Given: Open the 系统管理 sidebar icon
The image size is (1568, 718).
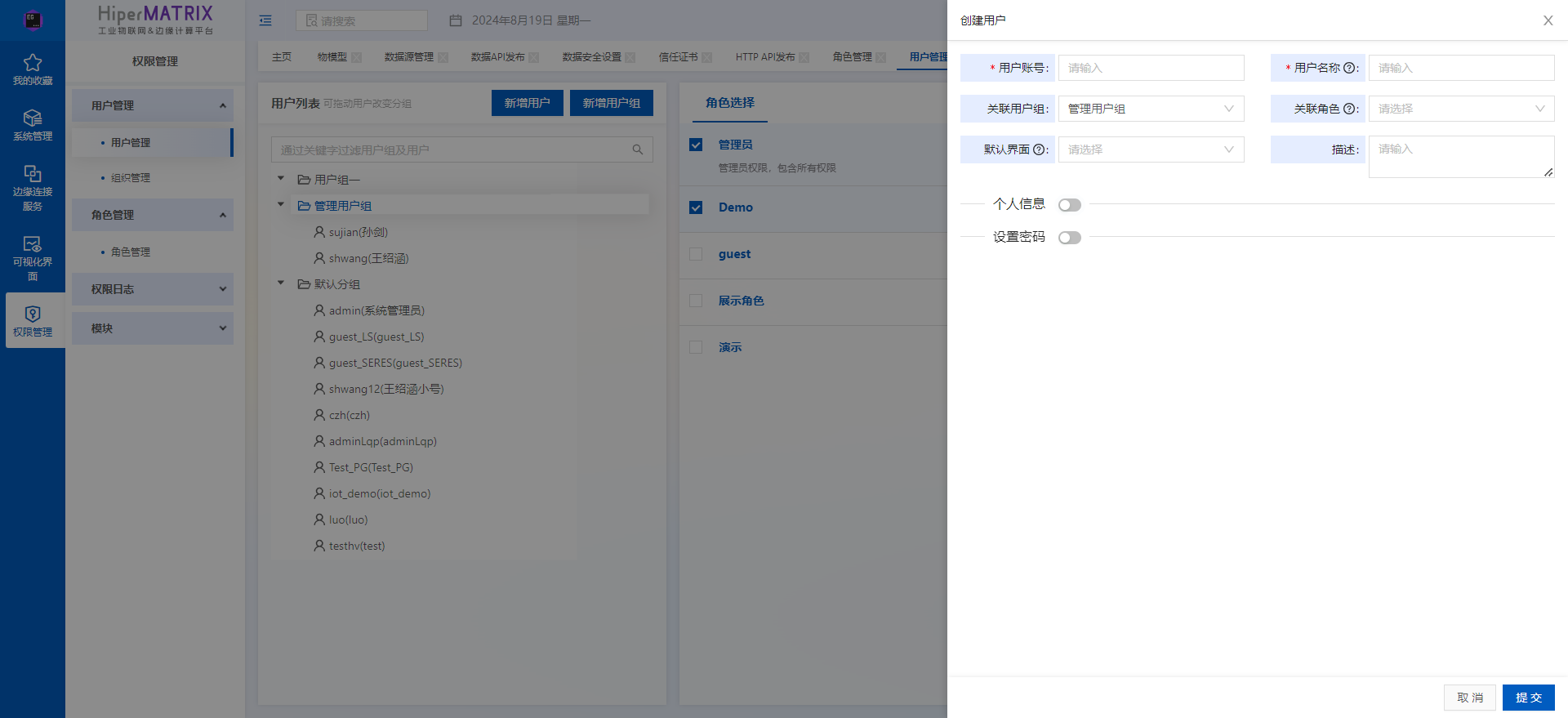Looking at the screenshot, I should tap(33, 118).
